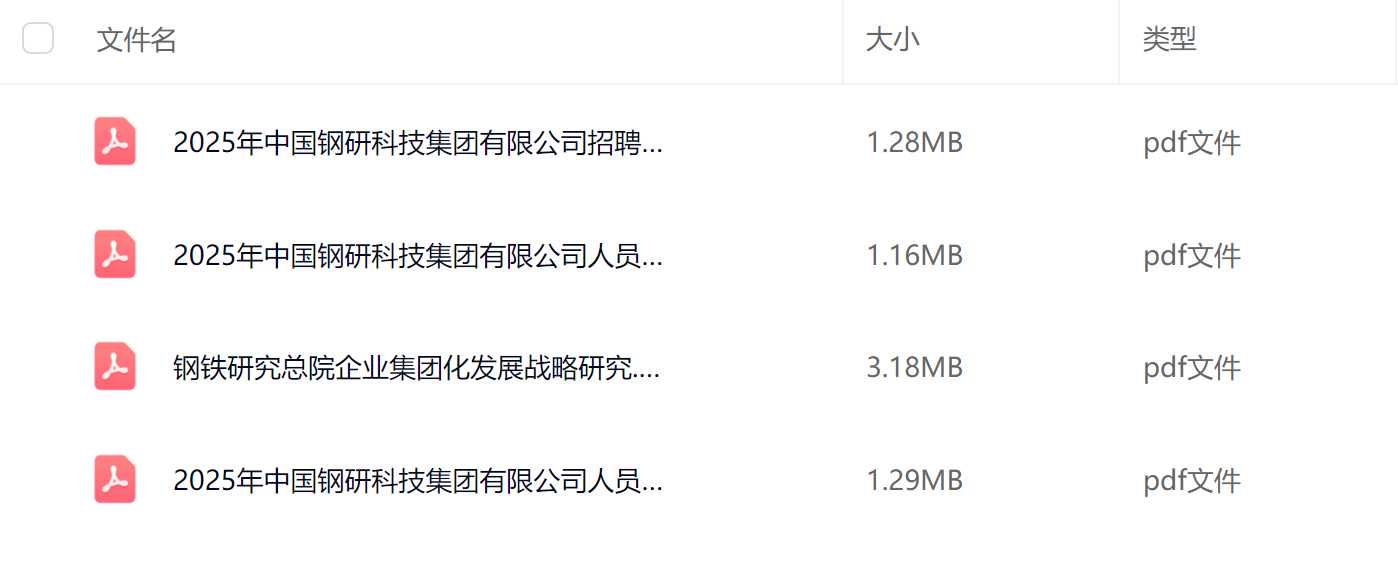Tick the select-all checkbox beside 文件名

pos(38,39)
